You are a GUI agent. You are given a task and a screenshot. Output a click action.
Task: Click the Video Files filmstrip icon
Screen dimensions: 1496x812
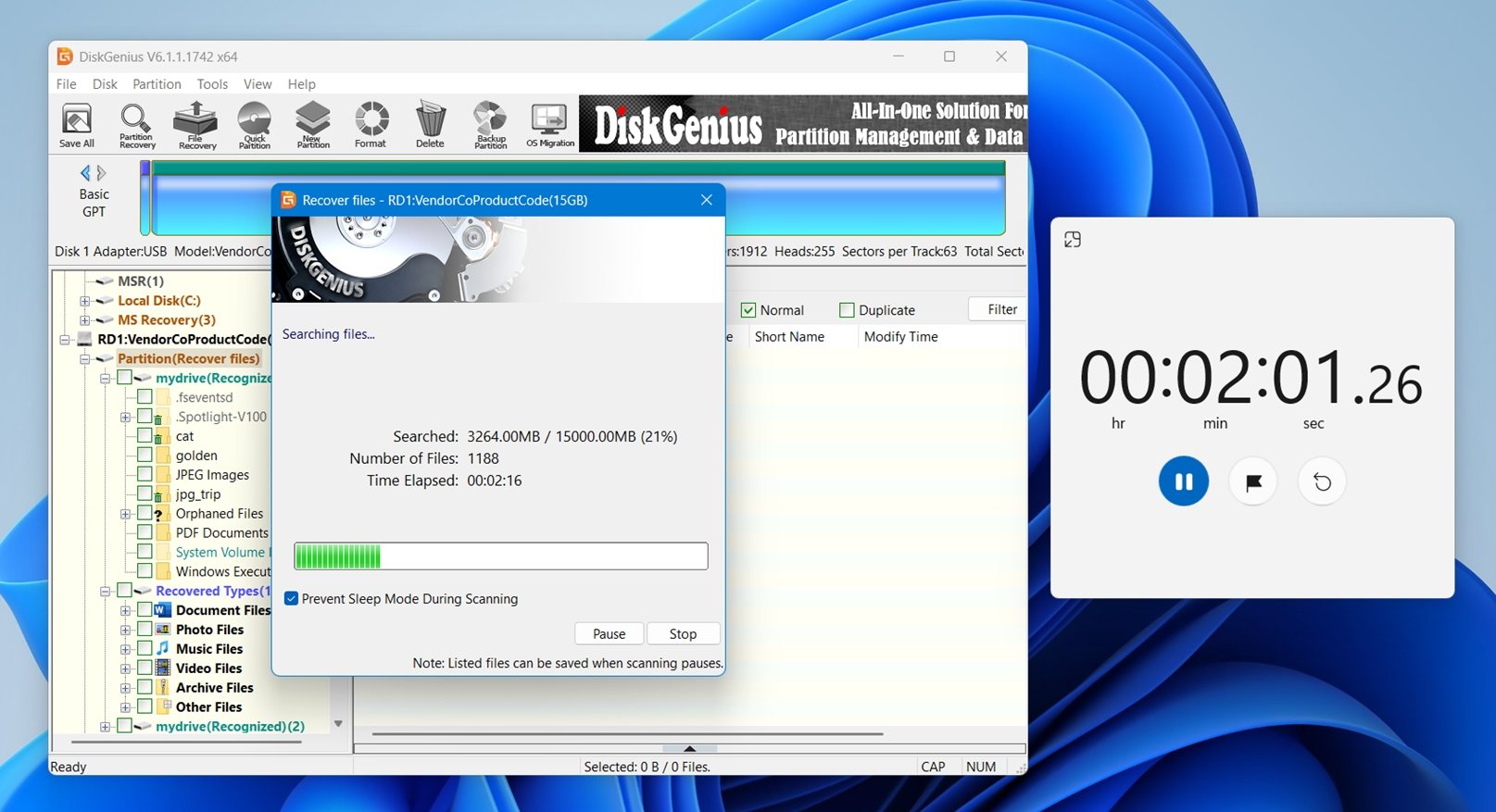tap(163, 668)
